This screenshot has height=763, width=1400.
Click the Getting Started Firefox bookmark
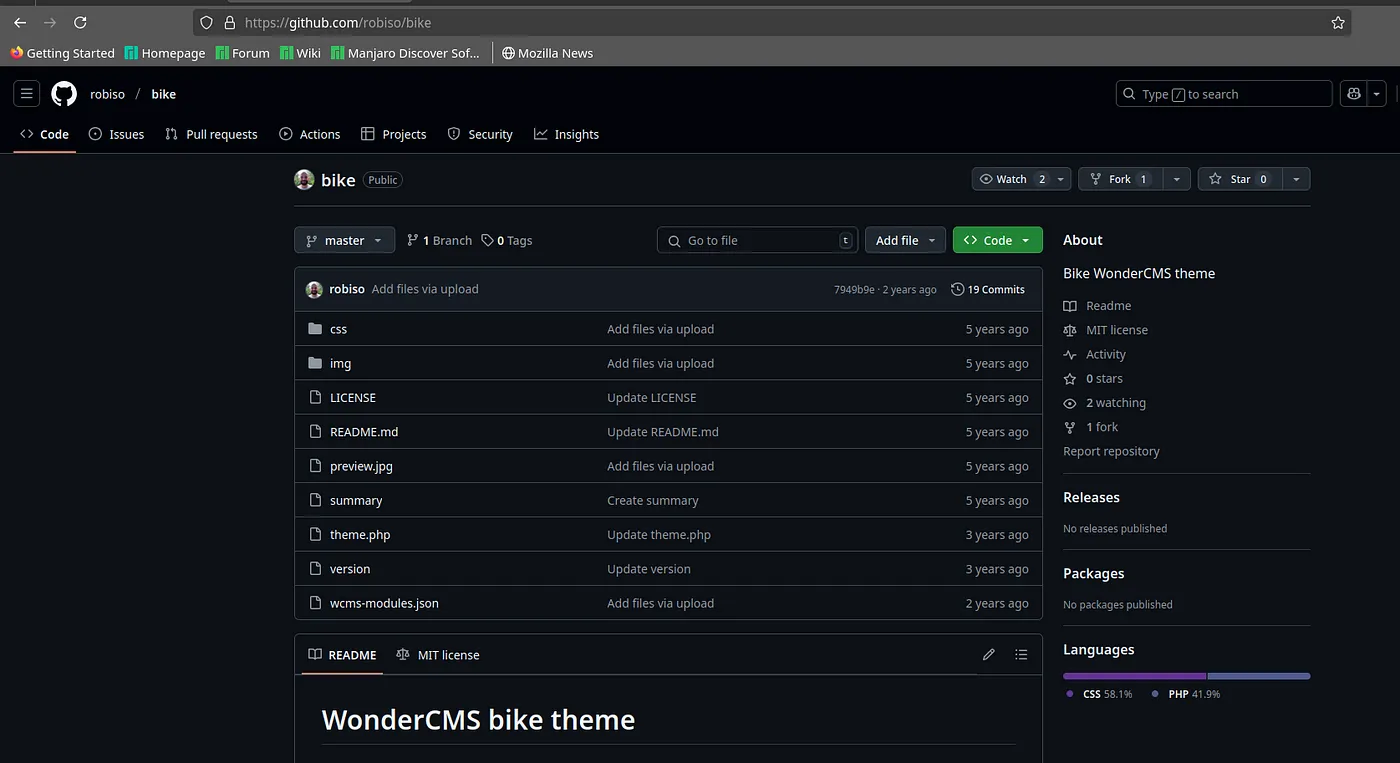pyautogui.click(x=62, y=53)
